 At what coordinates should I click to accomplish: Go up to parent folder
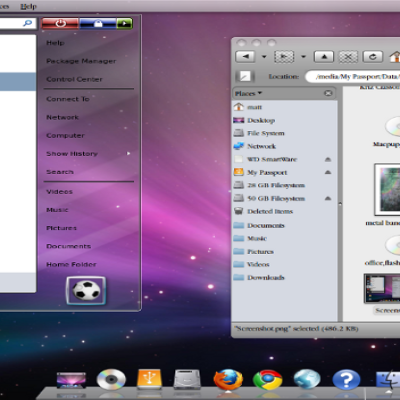click(x=324, y=57)
